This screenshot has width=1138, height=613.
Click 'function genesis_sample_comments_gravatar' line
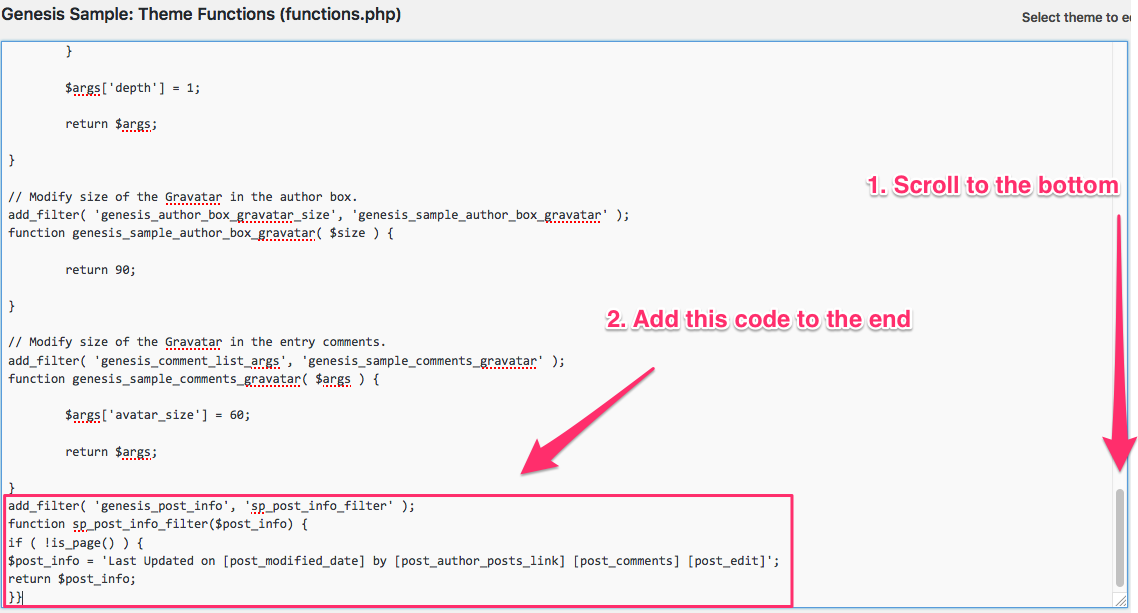201,379
